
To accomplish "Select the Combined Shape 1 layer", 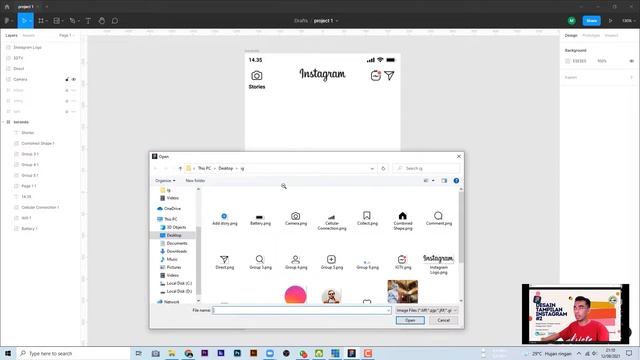I will click(x=38, y=143).
